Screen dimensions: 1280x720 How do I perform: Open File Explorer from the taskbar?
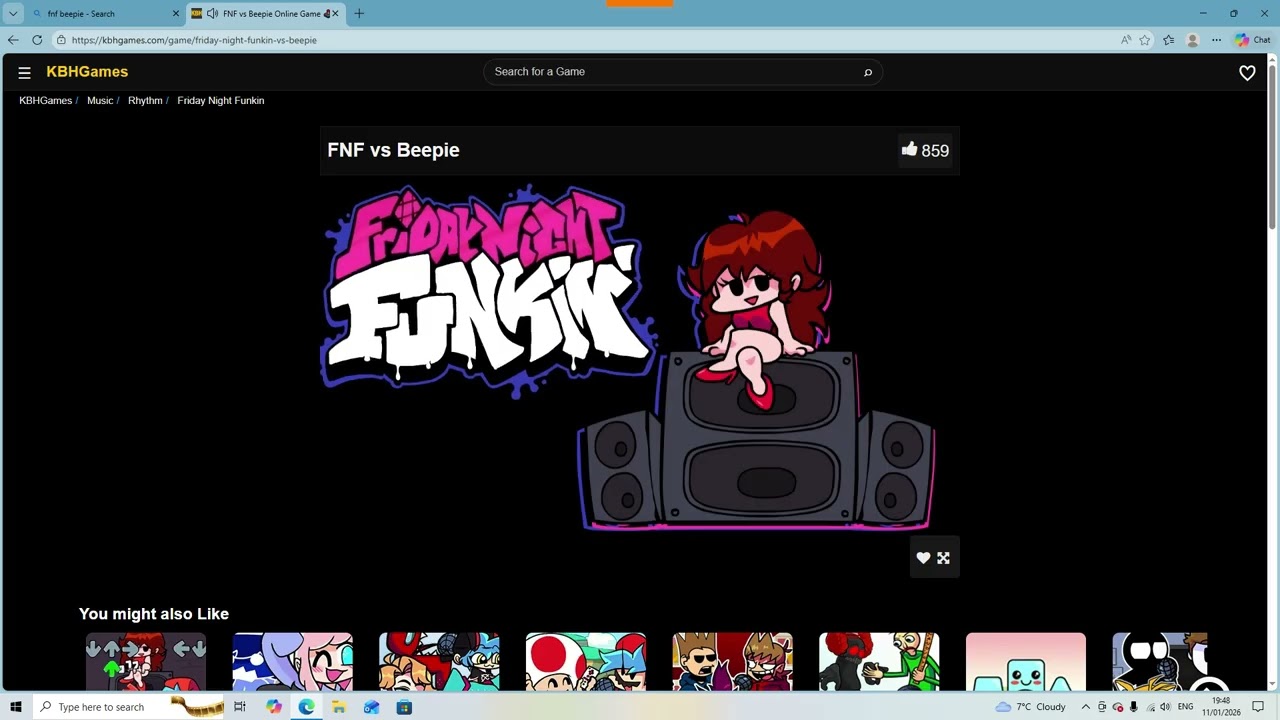point(339,707)
